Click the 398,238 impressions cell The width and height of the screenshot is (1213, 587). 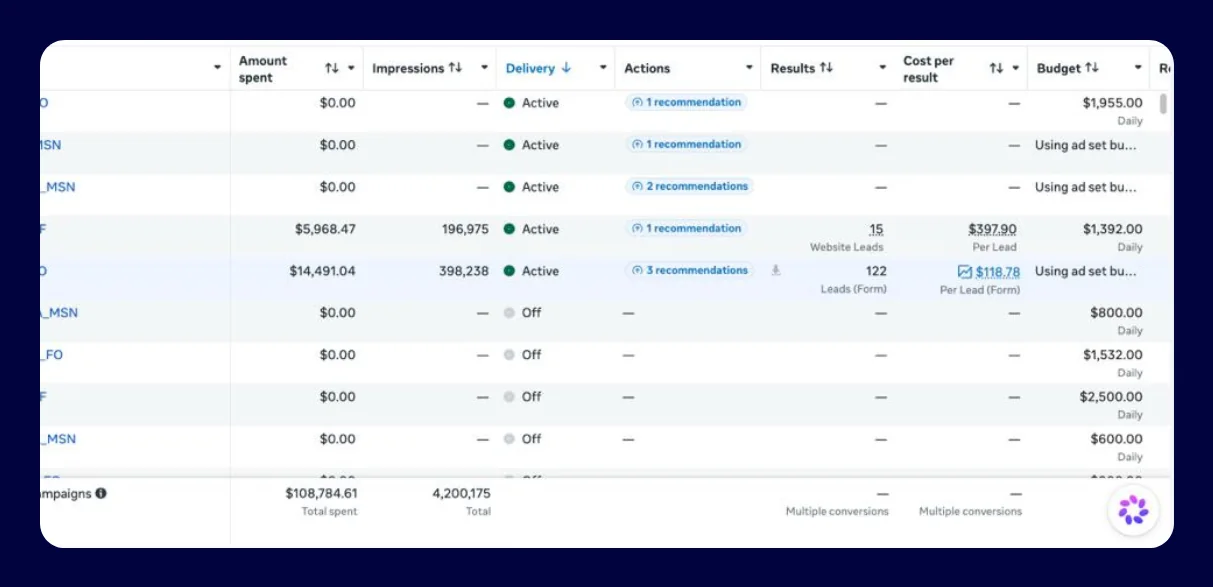click(465, 271)
